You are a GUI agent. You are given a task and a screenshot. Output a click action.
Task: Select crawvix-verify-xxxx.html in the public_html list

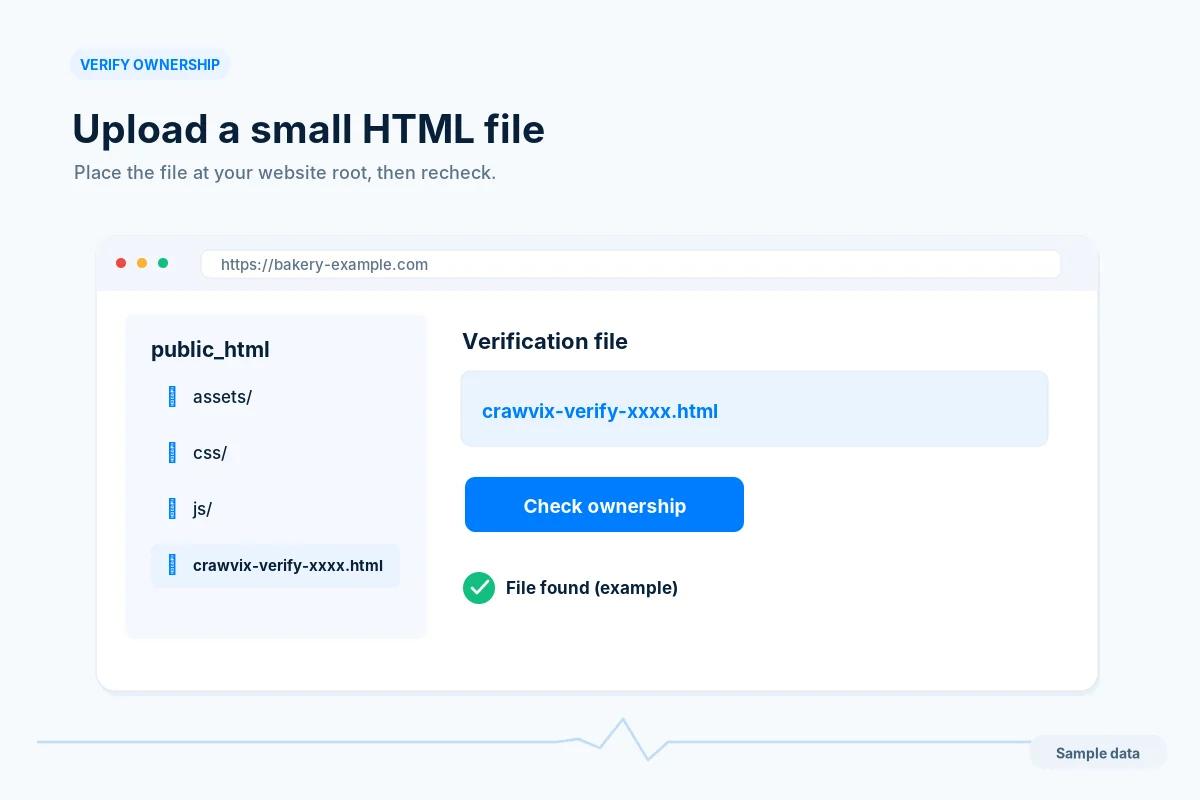(275, 566)
